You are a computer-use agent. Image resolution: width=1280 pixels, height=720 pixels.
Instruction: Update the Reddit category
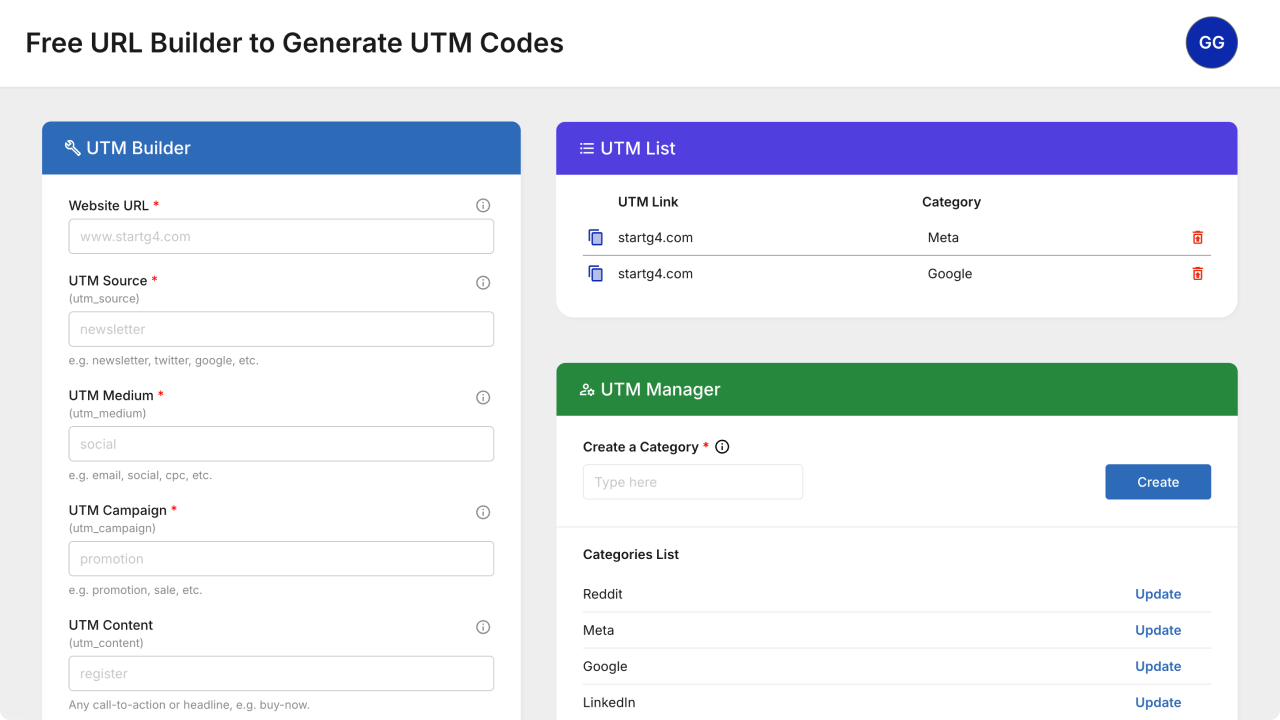pos(1157,594)
